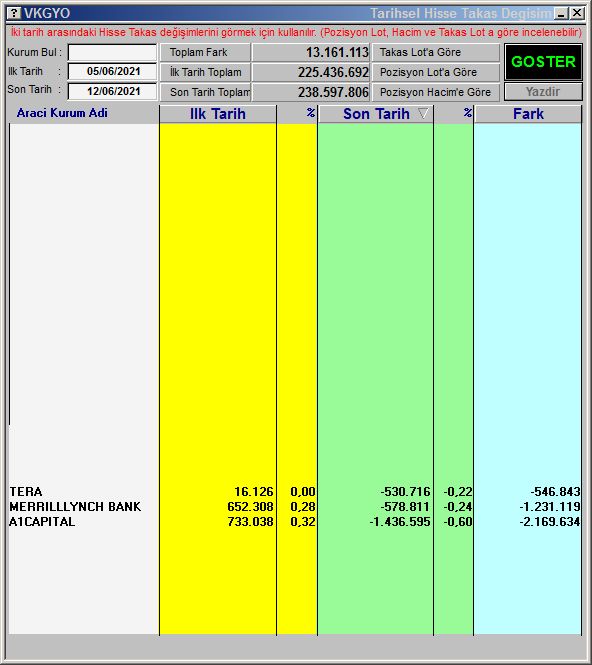Select the A1CAPITAL row
Image resolution: width=592 pixels, height=665 pixels.
click(295, 521)
